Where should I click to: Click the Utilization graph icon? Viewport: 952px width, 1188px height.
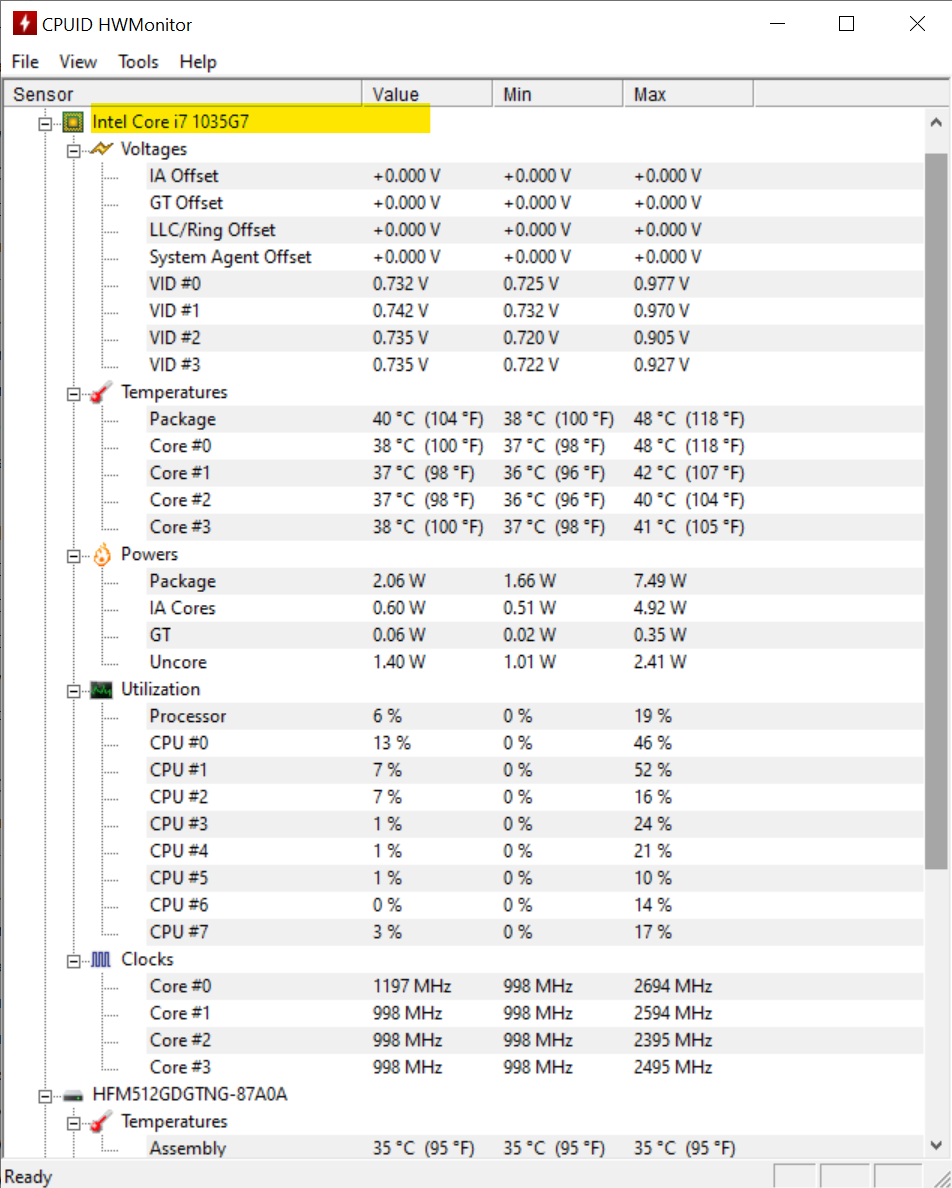(101, 689)
